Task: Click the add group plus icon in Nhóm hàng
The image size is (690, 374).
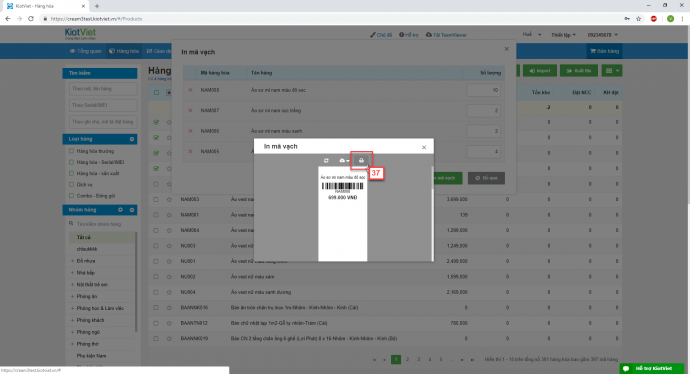Action: click(120, 210)
